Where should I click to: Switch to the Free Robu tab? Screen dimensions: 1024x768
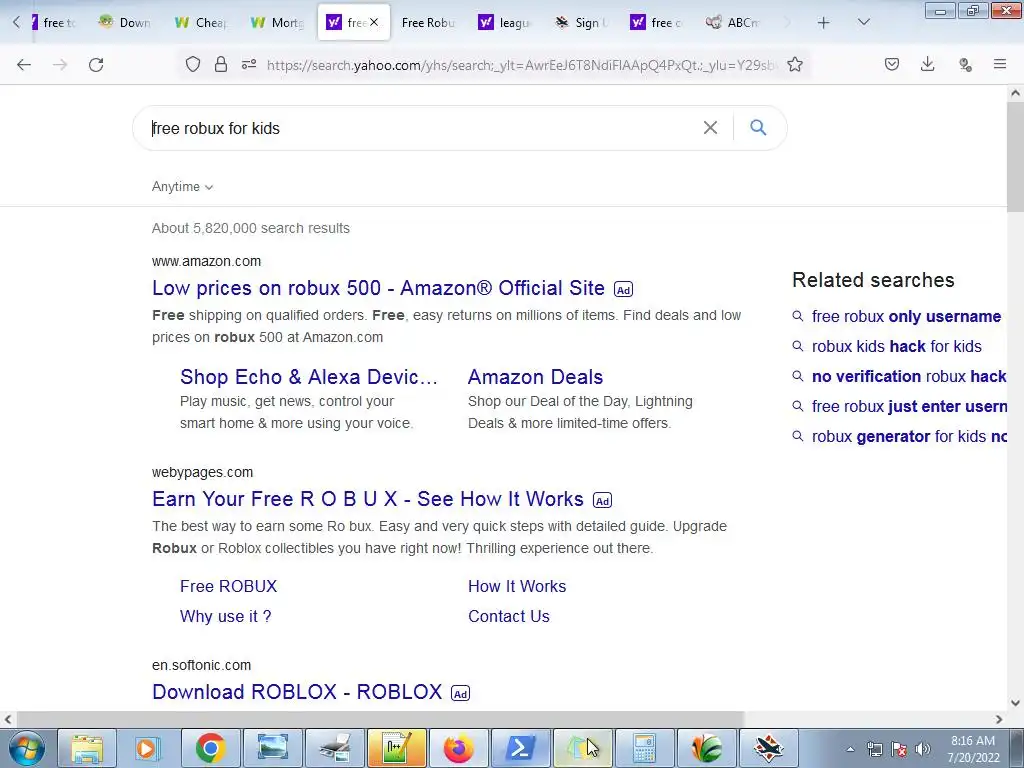(x=427, y=23)
